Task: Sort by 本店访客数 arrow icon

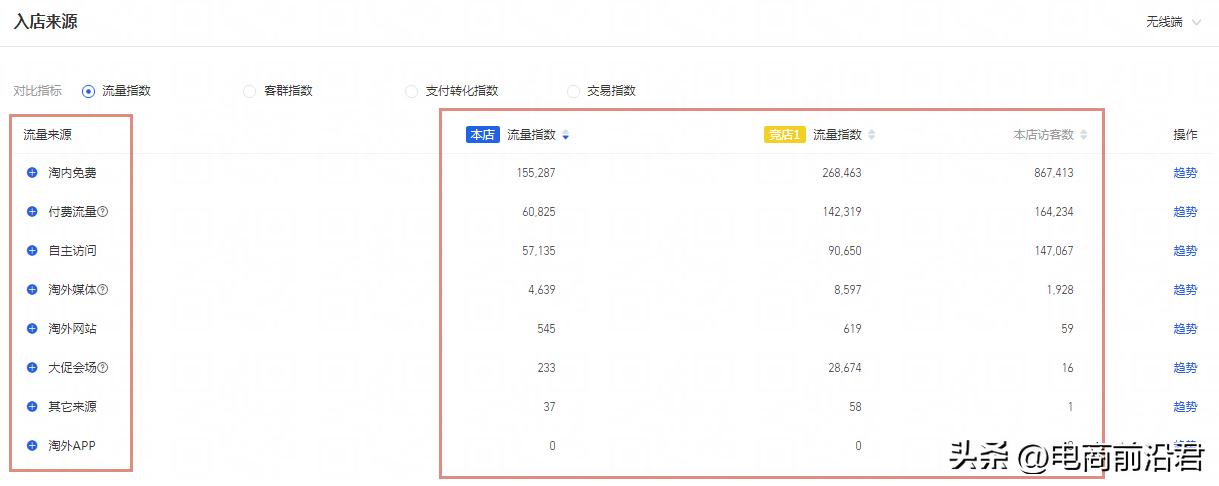Action: [x=1084, y=135]
